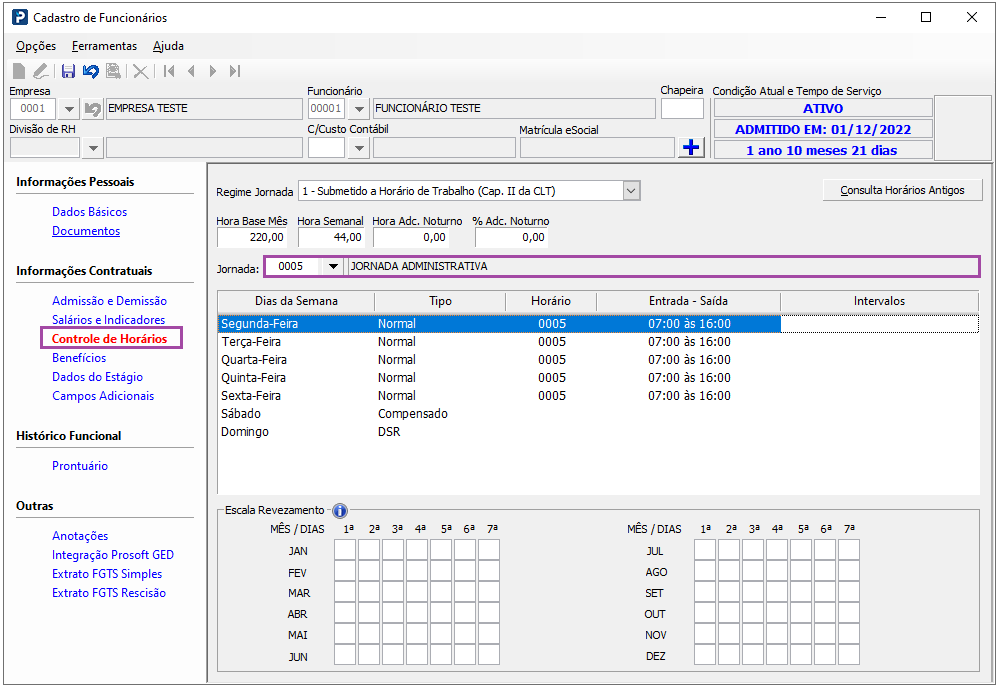1000x687 pixels.
Task: Open the Documentos link
Action: (x=86, y=231)
